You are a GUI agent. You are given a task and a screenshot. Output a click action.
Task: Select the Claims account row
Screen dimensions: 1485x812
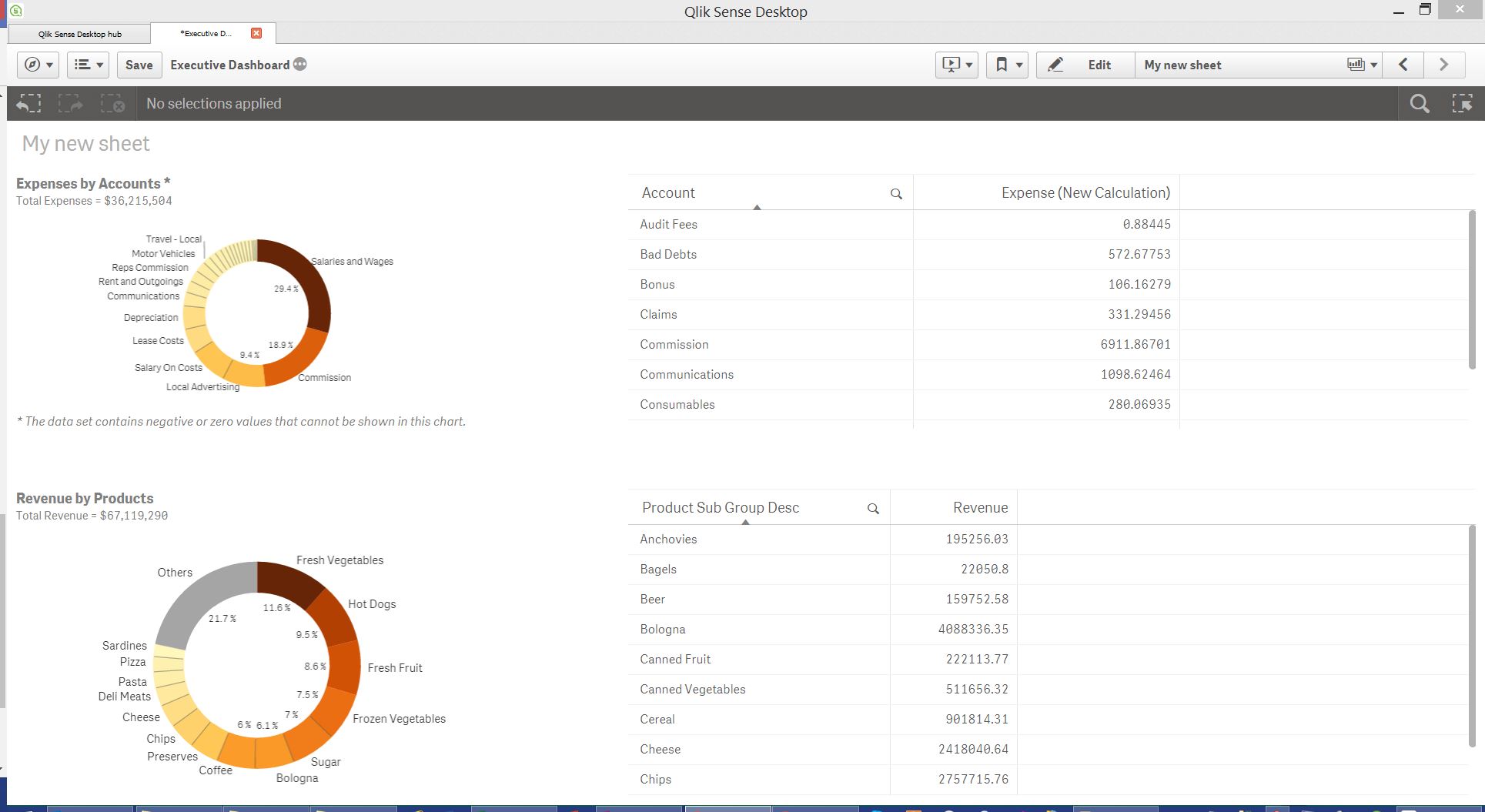coord(904,314)
